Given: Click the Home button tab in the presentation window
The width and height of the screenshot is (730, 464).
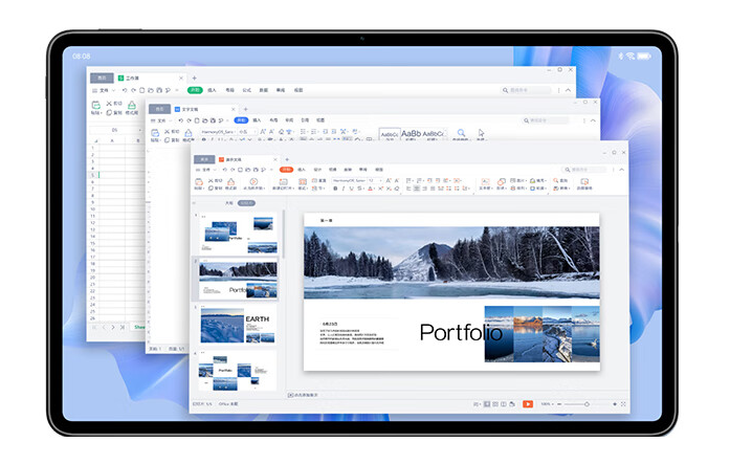Looking at the screenshot, I should coord(204,159).
